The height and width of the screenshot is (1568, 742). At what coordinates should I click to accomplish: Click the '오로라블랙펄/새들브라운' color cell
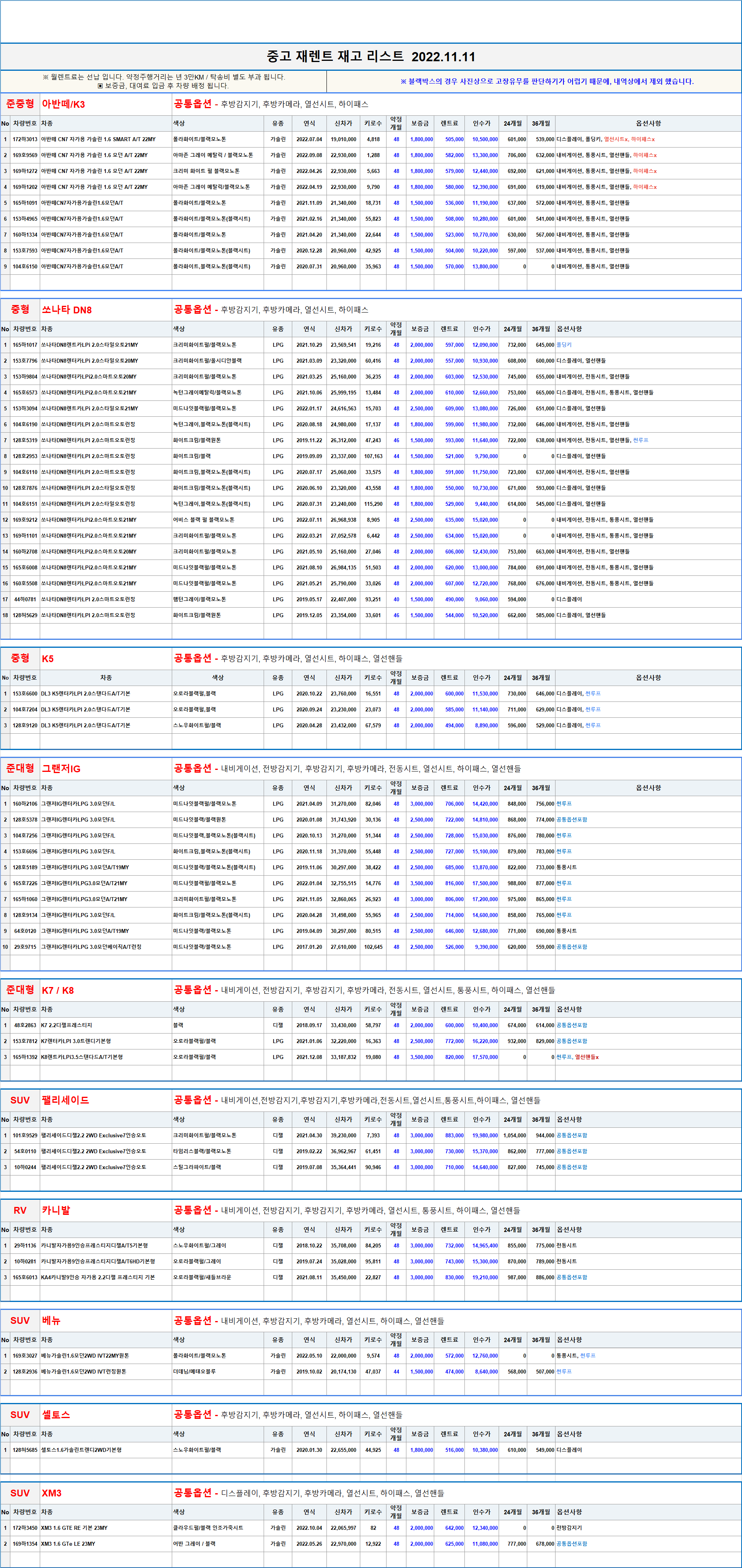click(x=217, y=1278)
